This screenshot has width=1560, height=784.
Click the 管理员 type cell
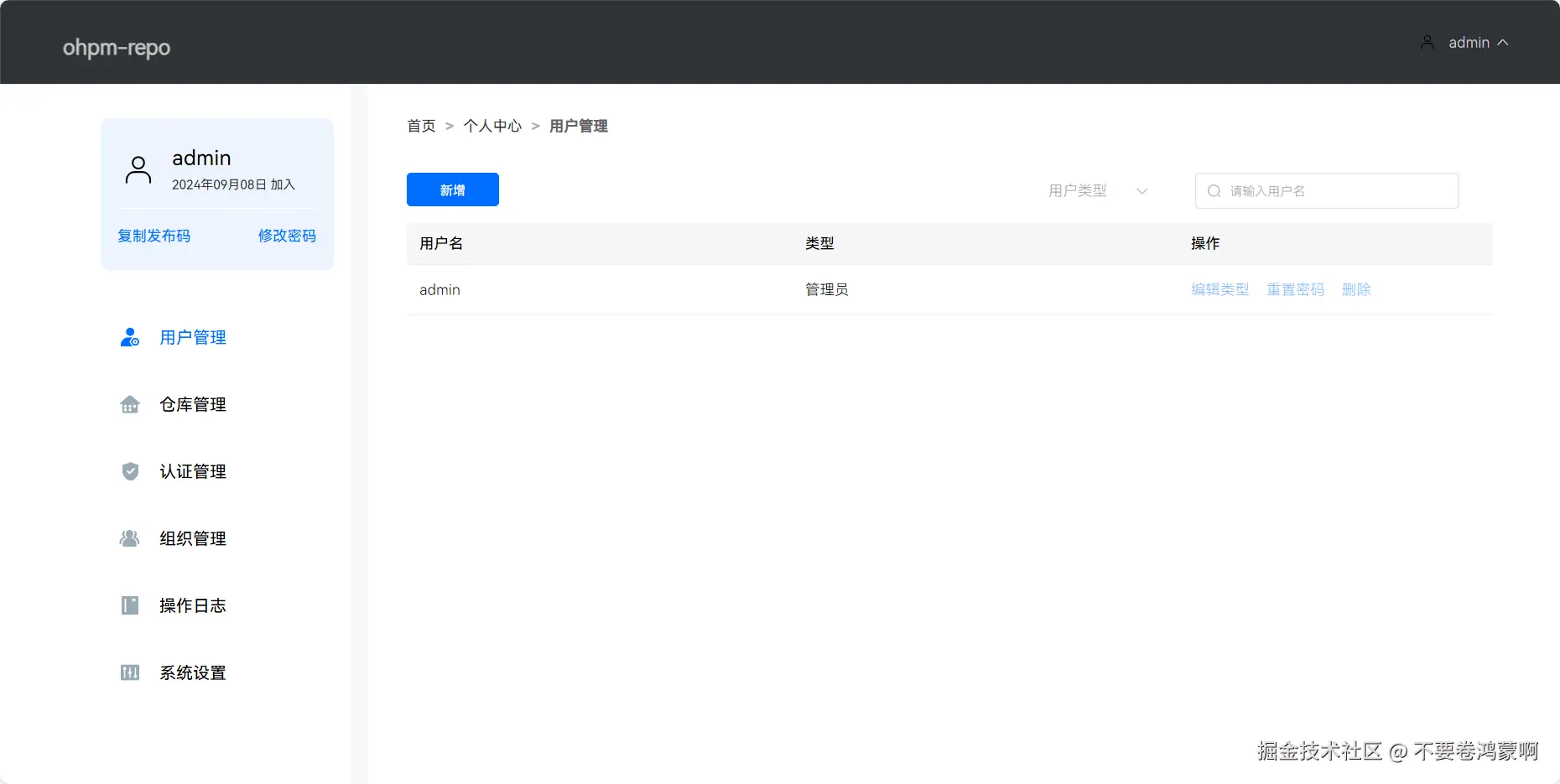pos(827,289)
